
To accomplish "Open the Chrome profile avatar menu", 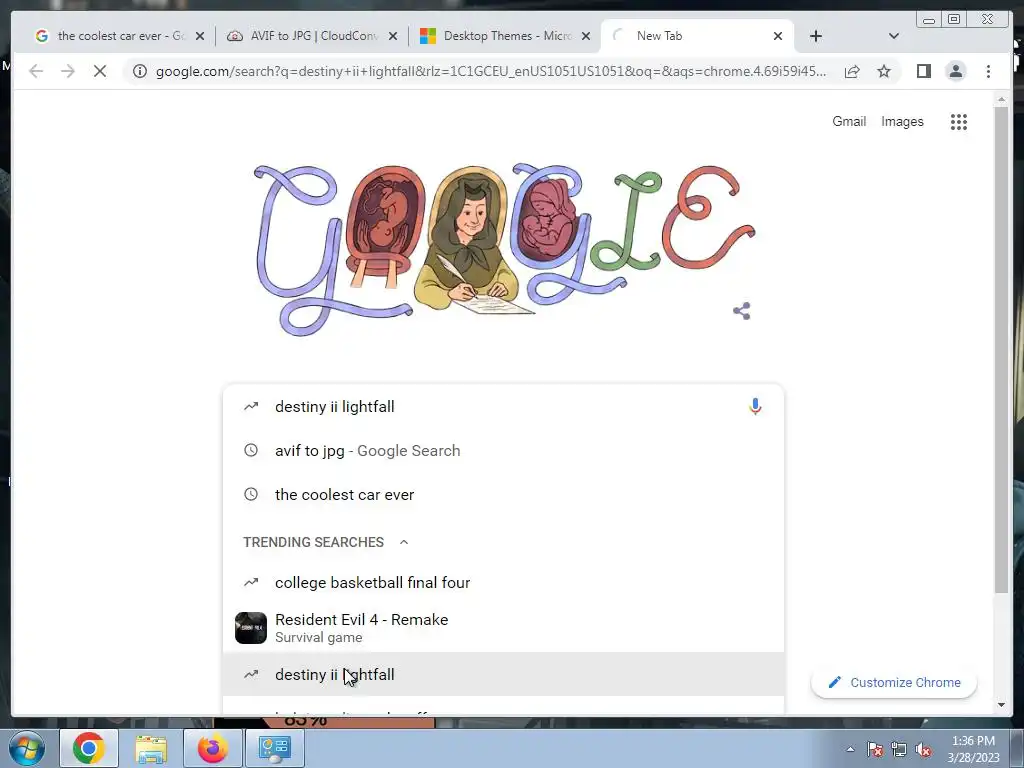I will (955, 71).
